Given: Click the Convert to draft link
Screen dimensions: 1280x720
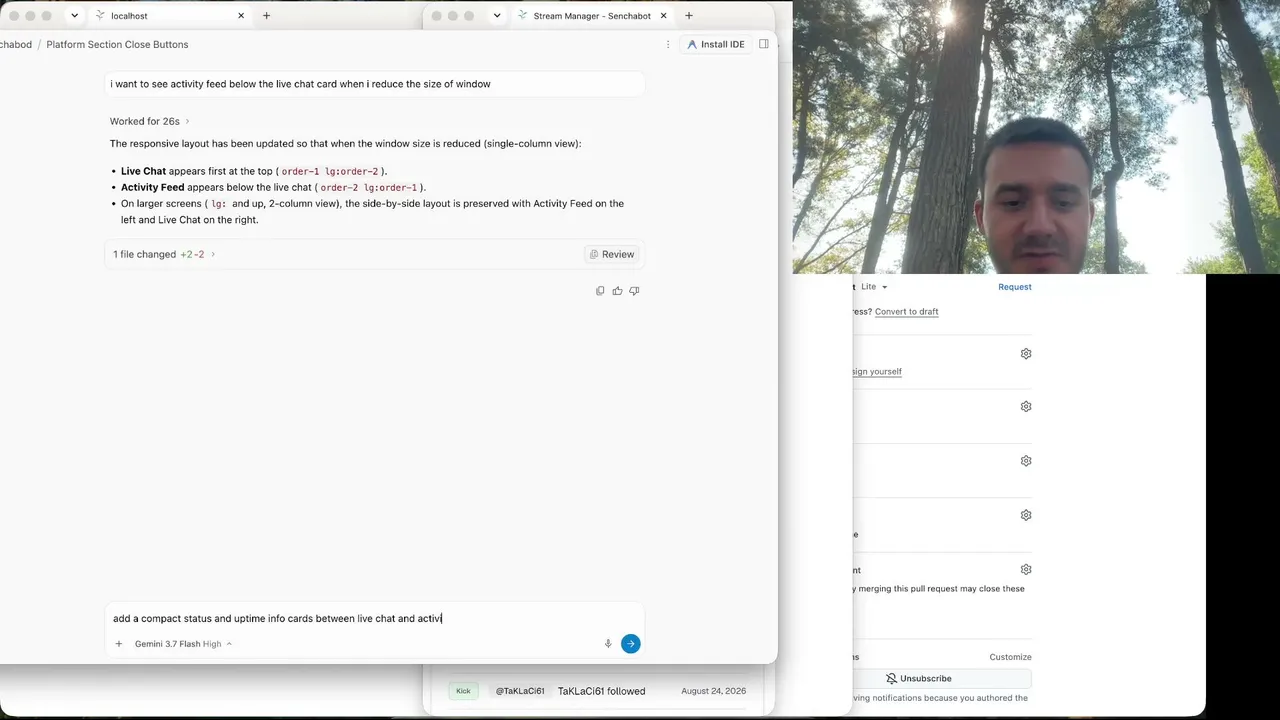Looking at the screenshot, I should pos(906,312).
